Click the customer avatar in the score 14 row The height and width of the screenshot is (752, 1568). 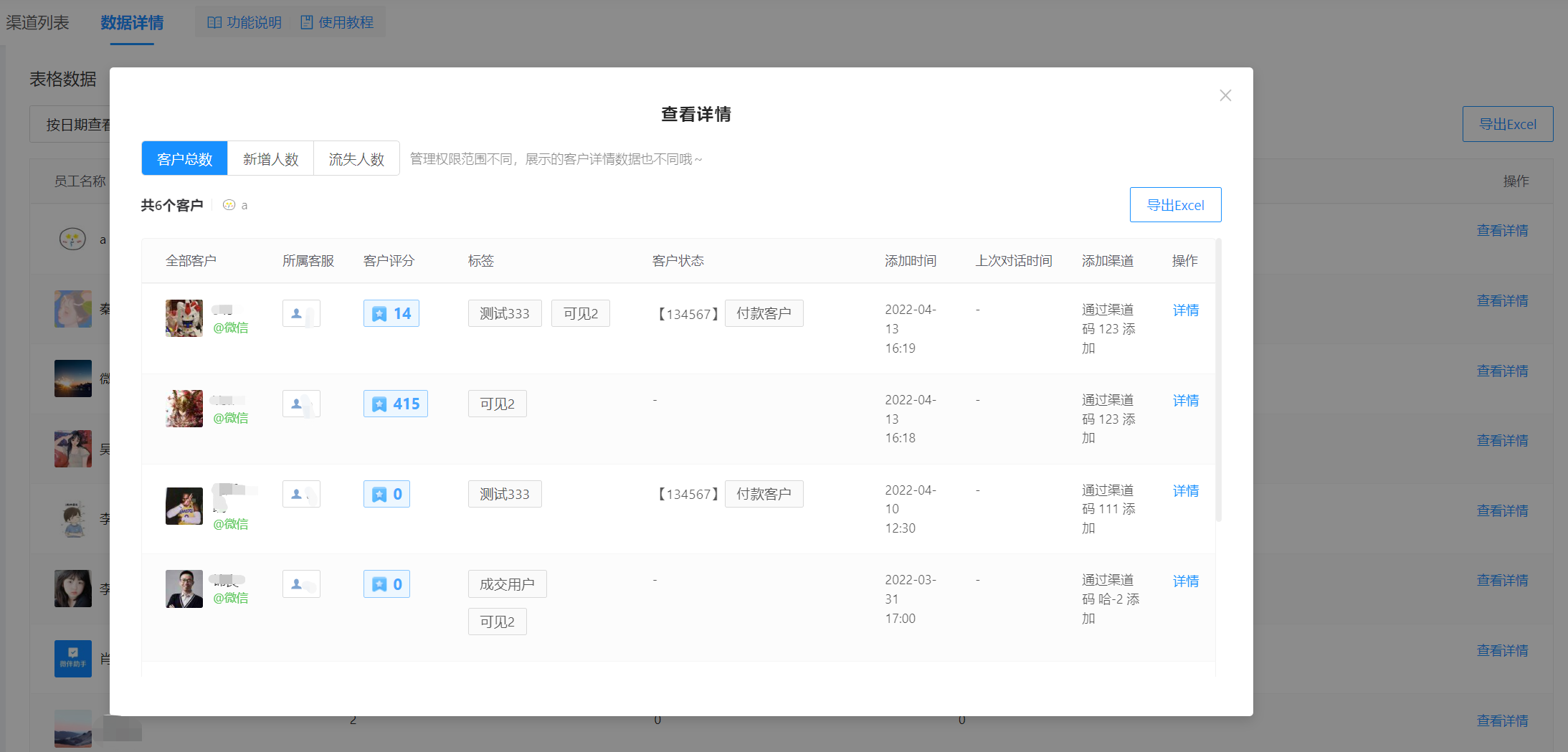(x=184, y=318)
